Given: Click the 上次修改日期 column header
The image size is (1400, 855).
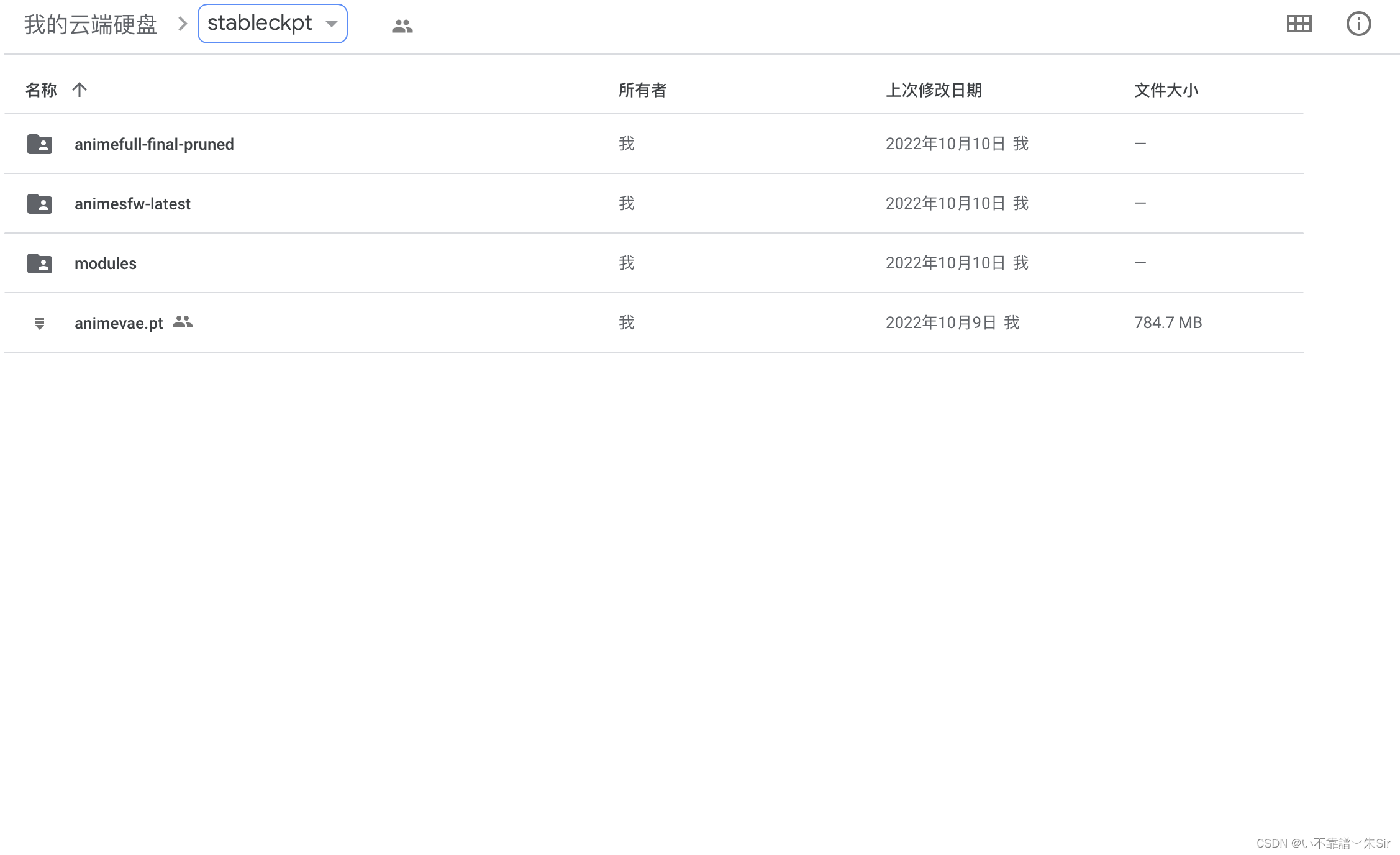Looking at the screenshot, I should [x=934, y=89].
